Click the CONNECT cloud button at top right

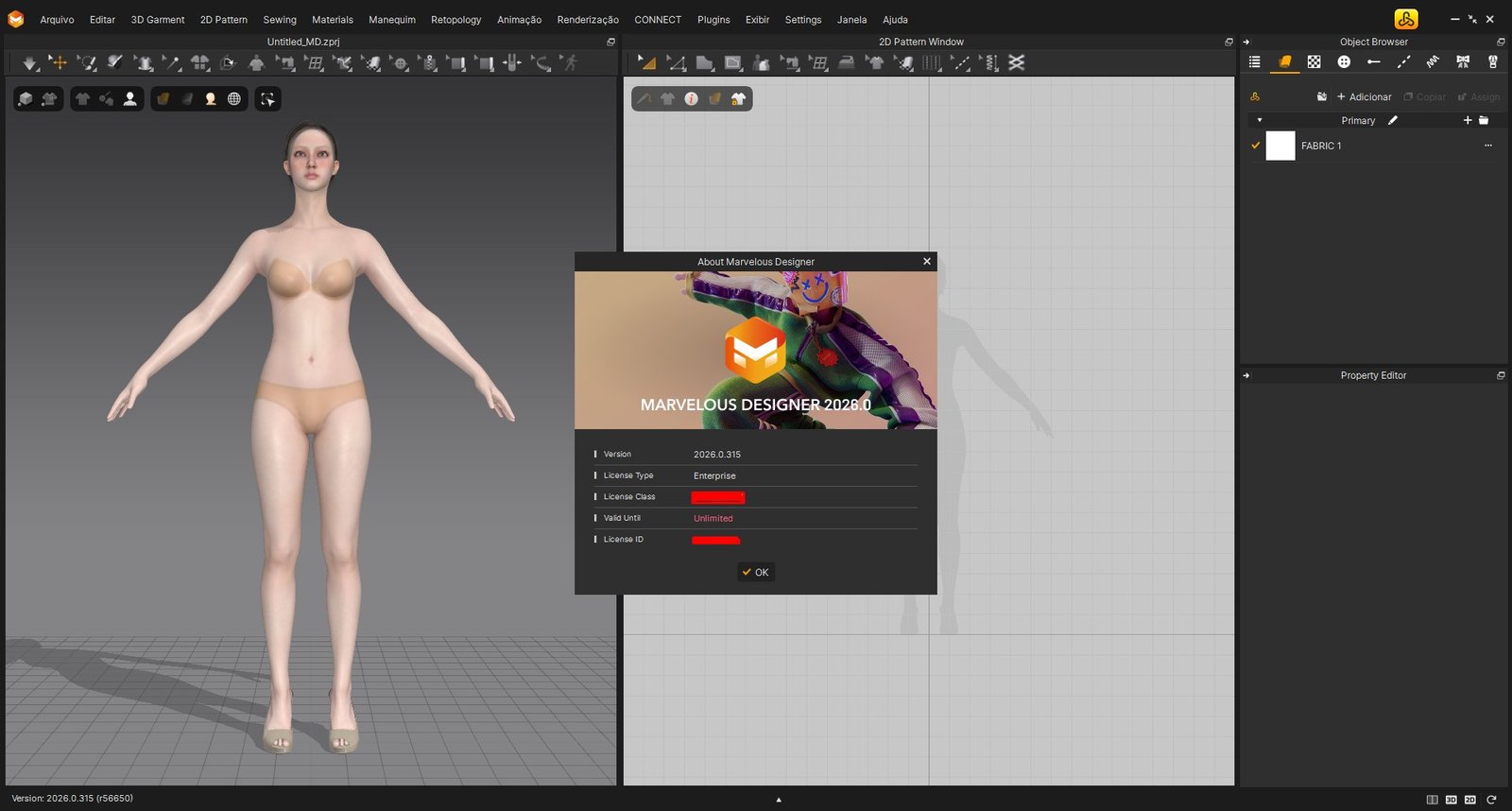(x=1406, y=19)
